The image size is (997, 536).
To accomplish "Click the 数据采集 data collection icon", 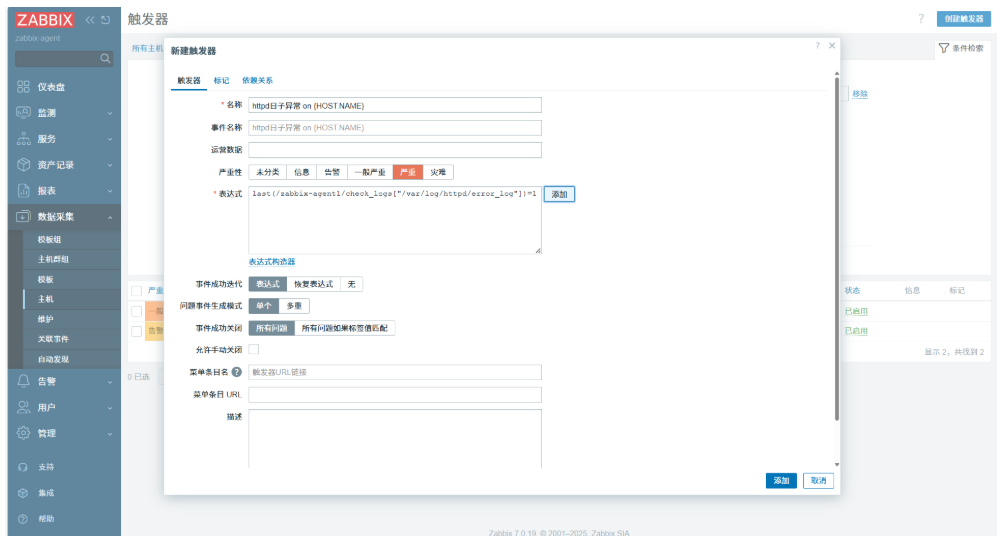I will pyautogui.click(x=24, y=216).
